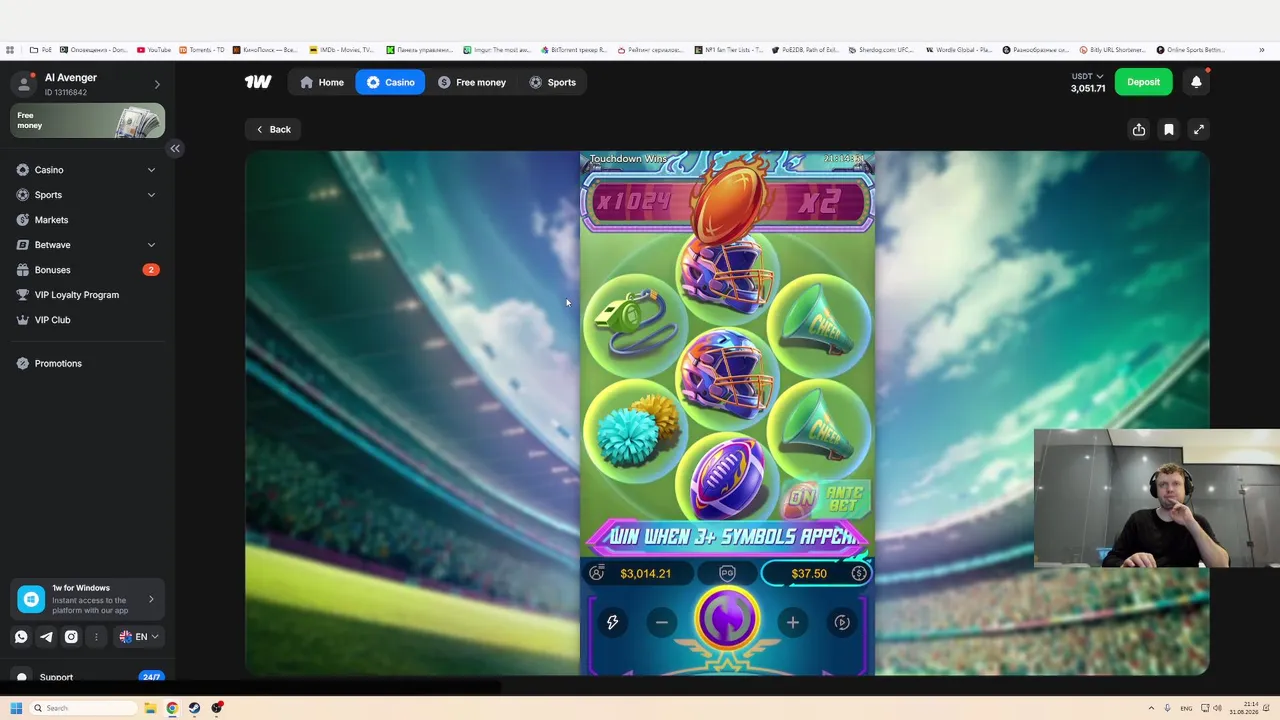This screenshot has width=1280, height=720.
Task: Open Instagram page icon
Action: click(x=71, y=636)
